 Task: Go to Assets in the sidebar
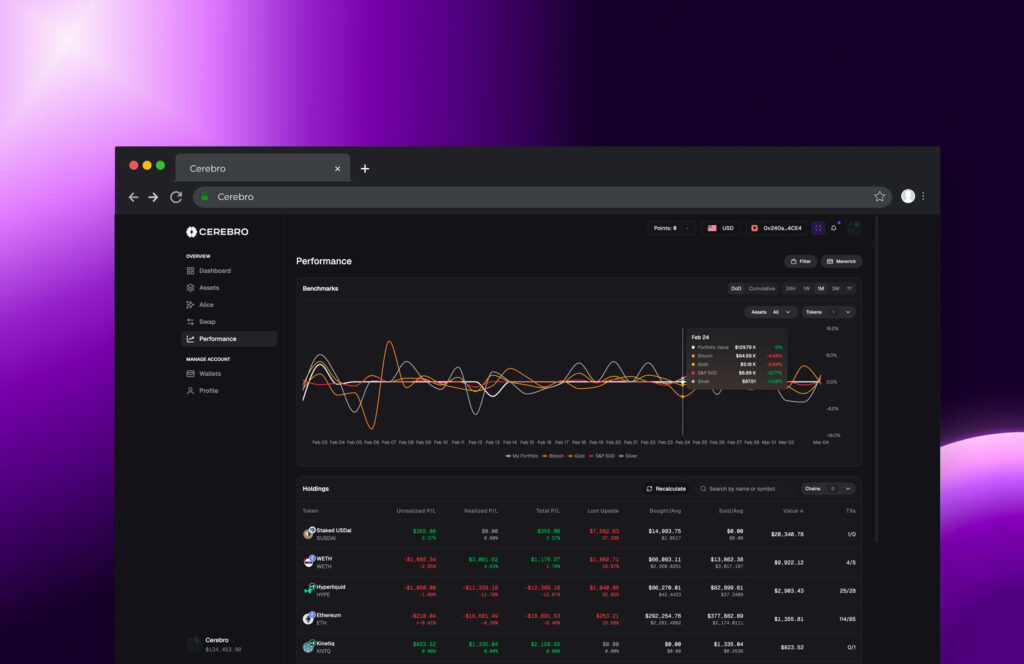[x=208, y=288]
